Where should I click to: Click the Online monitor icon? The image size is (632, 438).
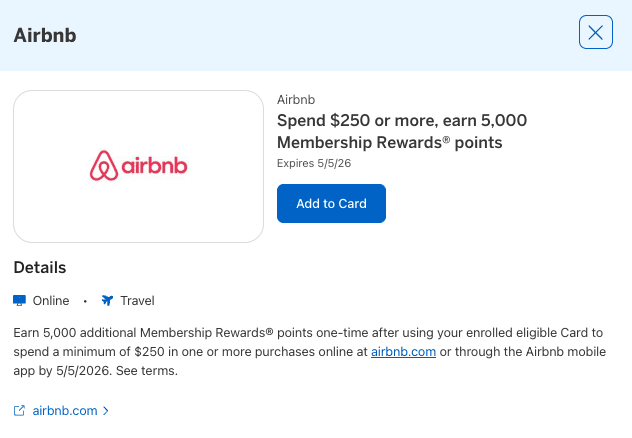coord(19,300)
